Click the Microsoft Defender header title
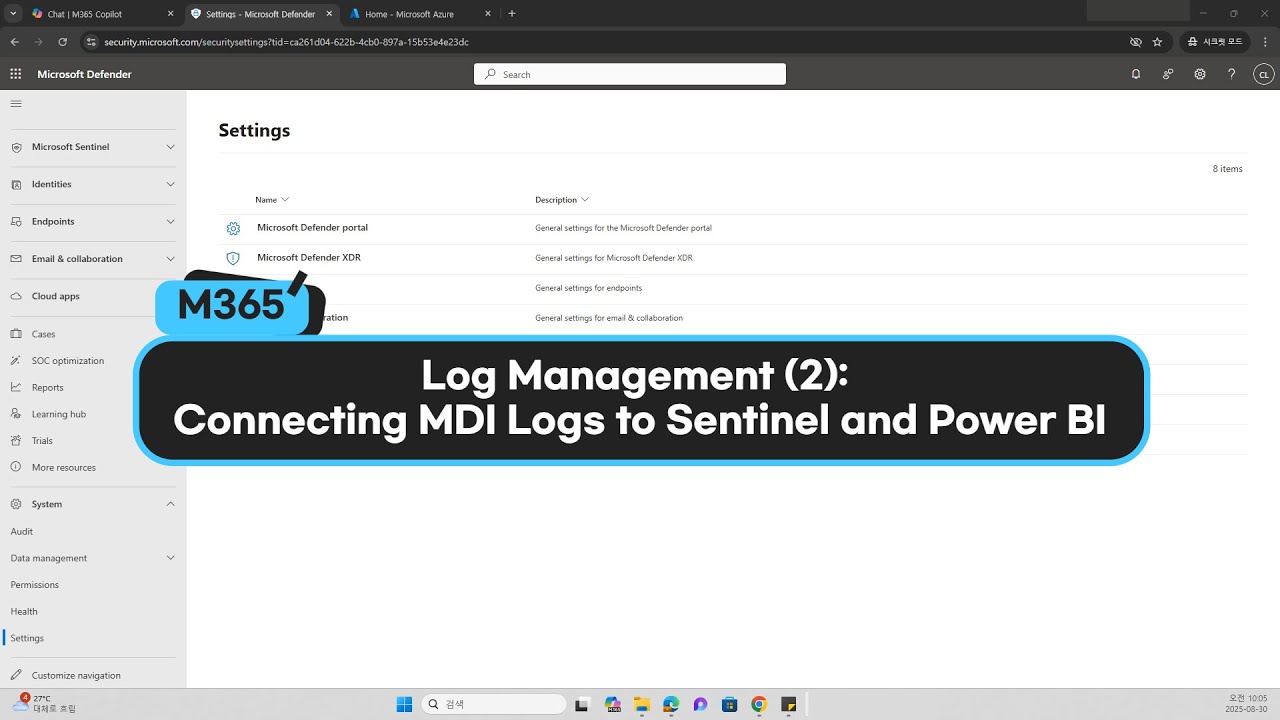The height and width of the screenshot is (720, 1280). [x=84, y=74]
